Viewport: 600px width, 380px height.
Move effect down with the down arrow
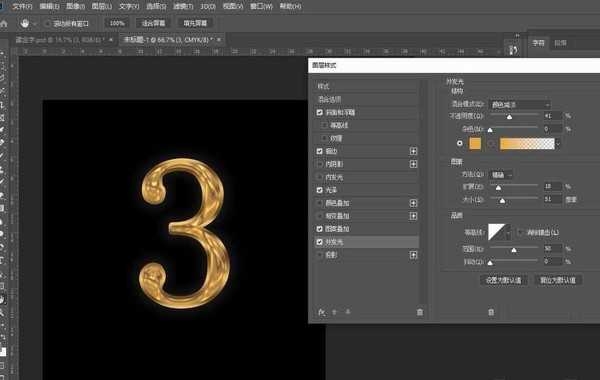348,312
